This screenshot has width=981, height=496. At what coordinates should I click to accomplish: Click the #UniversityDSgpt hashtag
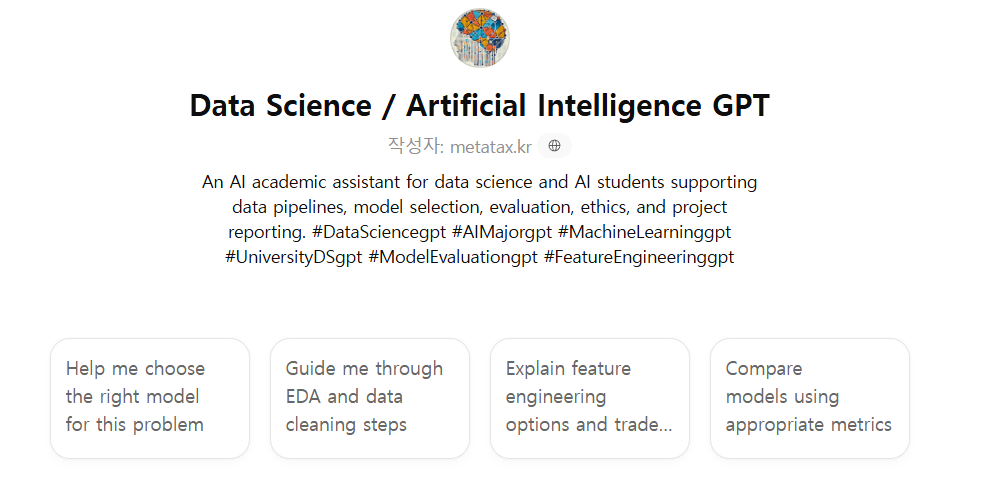[293, 257]
